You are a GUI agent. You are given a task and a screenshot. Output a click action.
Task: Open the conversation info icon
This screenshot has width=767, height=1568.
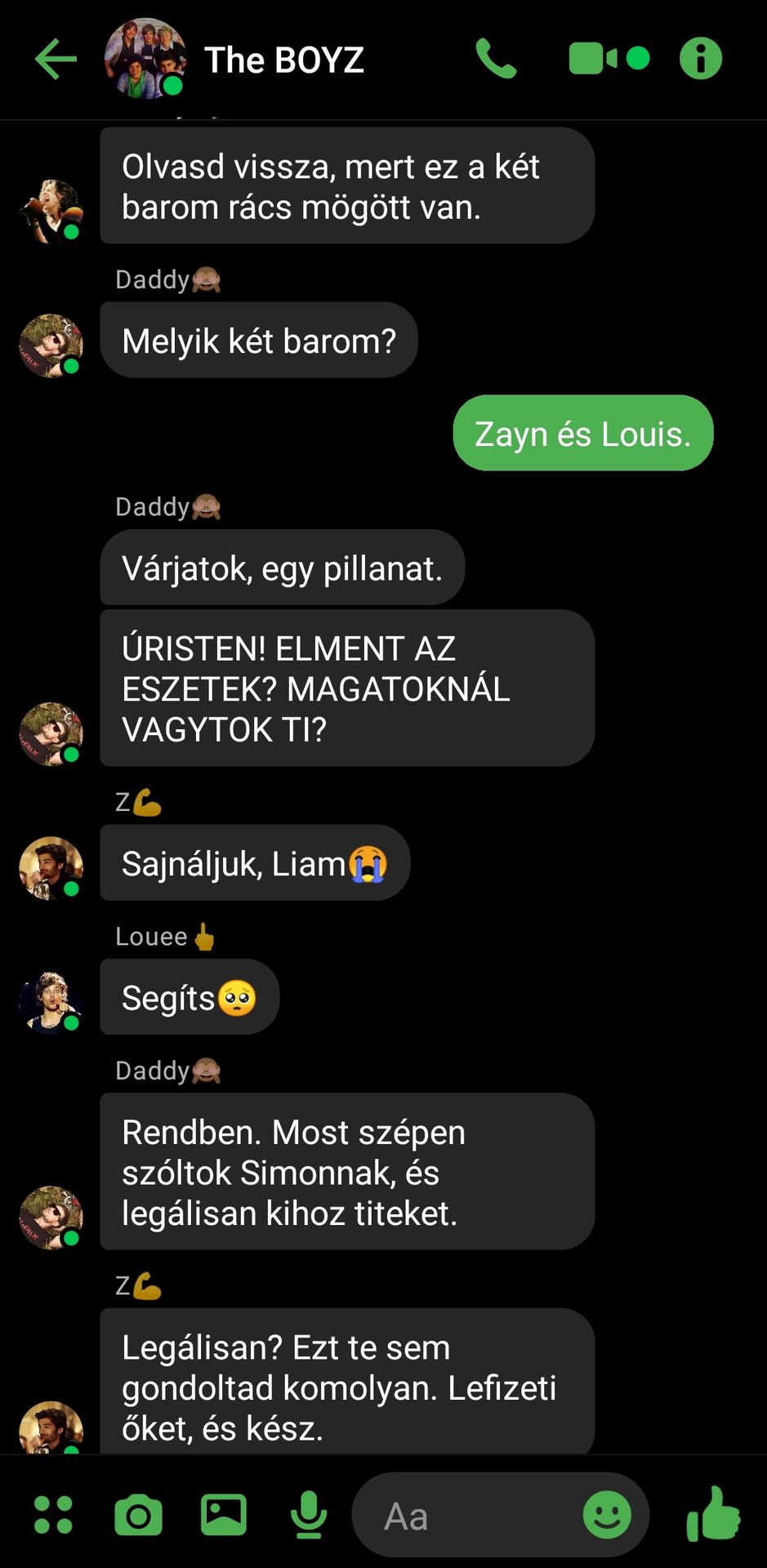(x=701, y=59)
